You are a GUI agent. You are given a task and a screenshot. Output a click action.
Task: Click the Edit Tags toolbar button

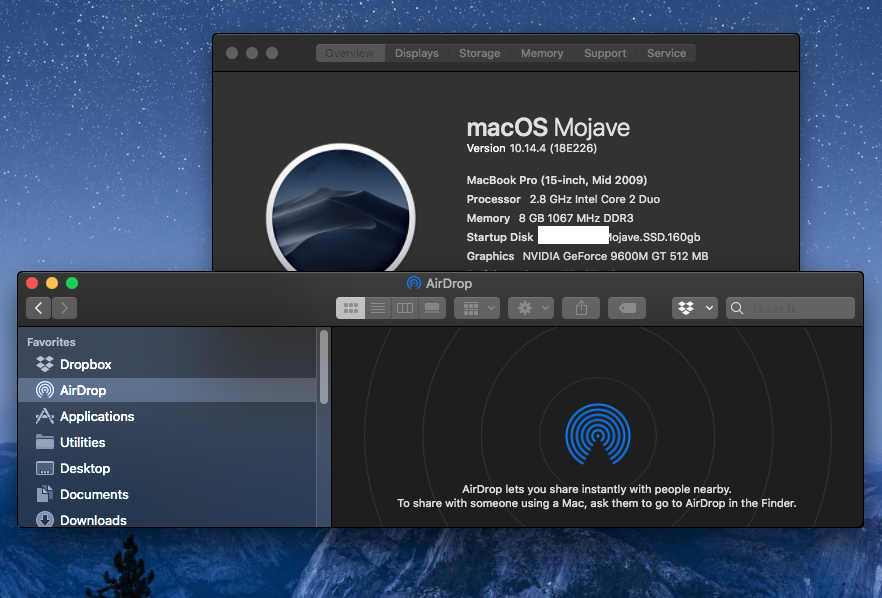coord(627,308)
